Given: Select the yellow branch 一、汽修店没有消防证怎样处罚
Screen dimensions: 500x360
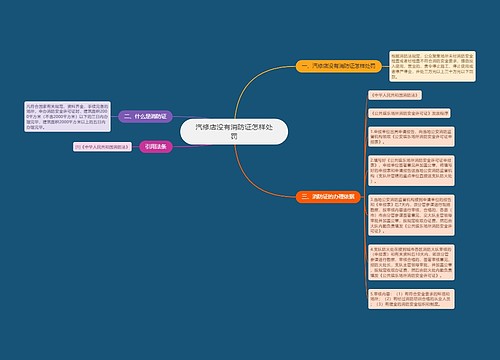Looking at the screenshot, I should pos(338,66).
